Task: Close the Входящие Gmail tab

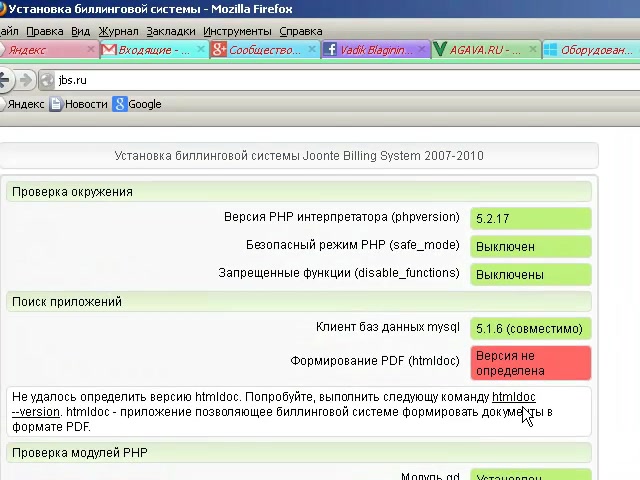Action: point(202,49)
